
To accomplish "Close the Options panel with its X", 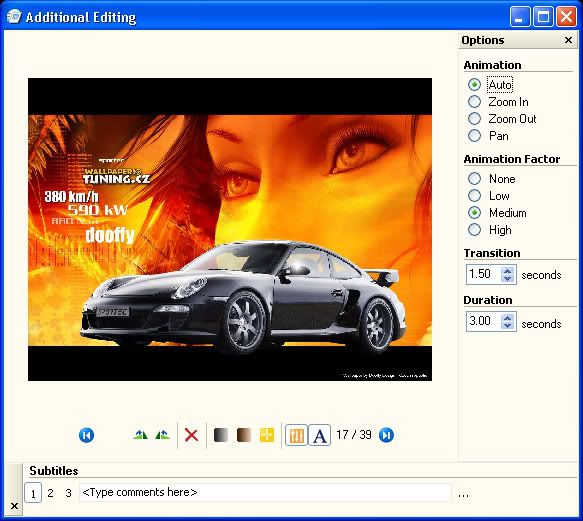I will [x=568, y=40].
